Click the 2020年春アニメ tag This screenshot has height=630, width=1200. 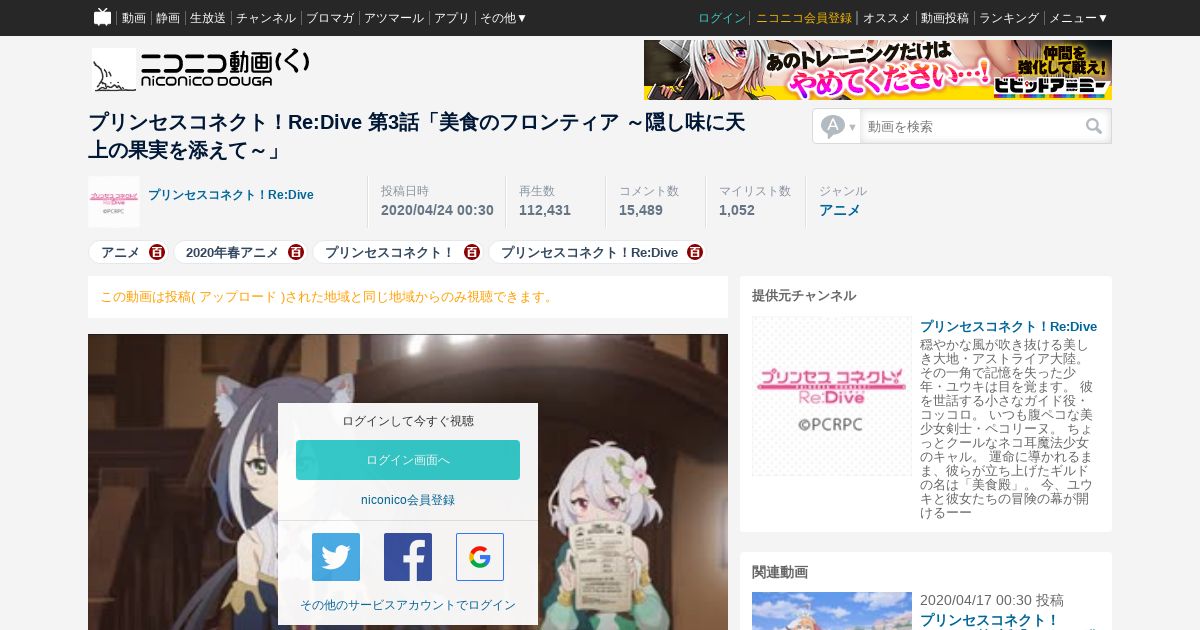click(x=232, y=252)
